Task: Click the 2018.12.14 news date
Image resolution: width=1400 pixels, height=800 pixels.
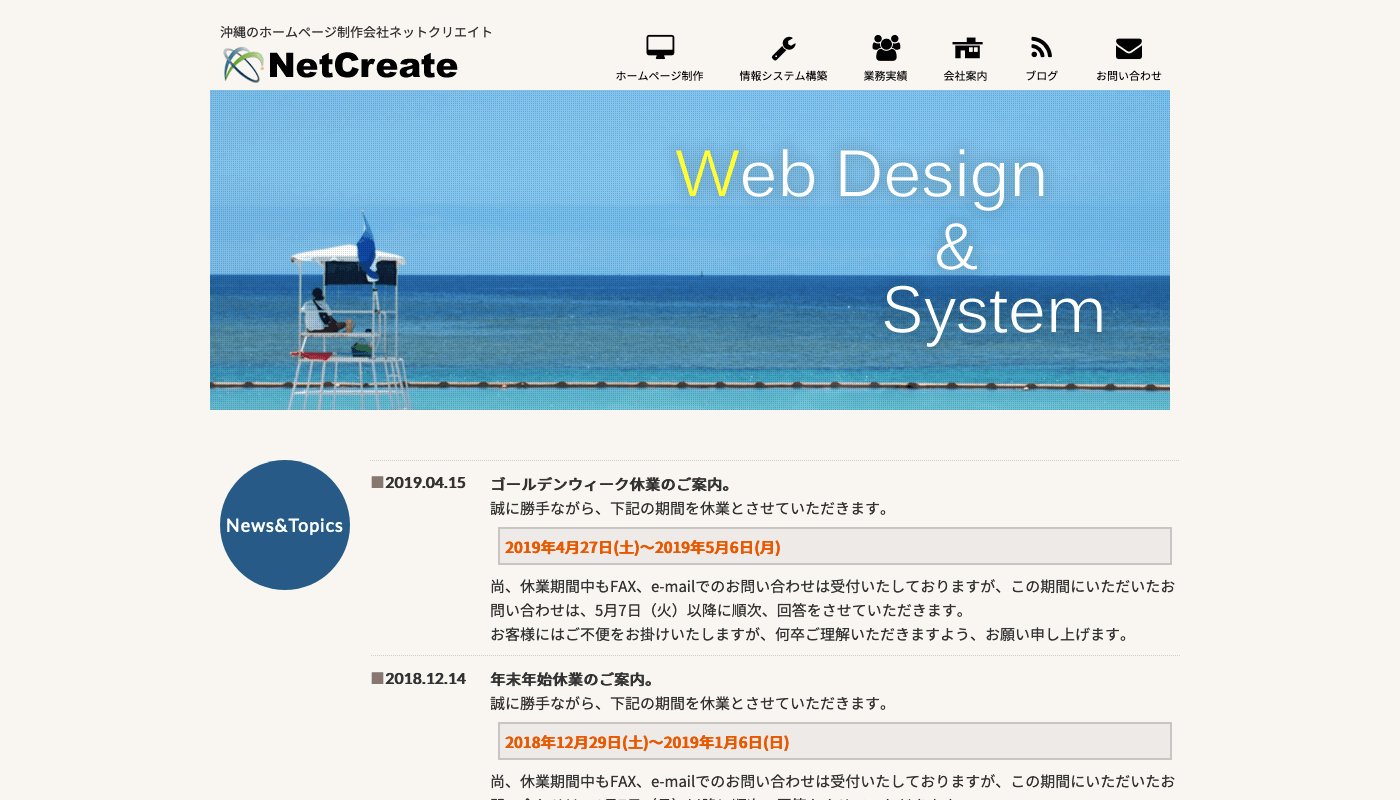Action: pyautogui.click(x=425, y=678)
